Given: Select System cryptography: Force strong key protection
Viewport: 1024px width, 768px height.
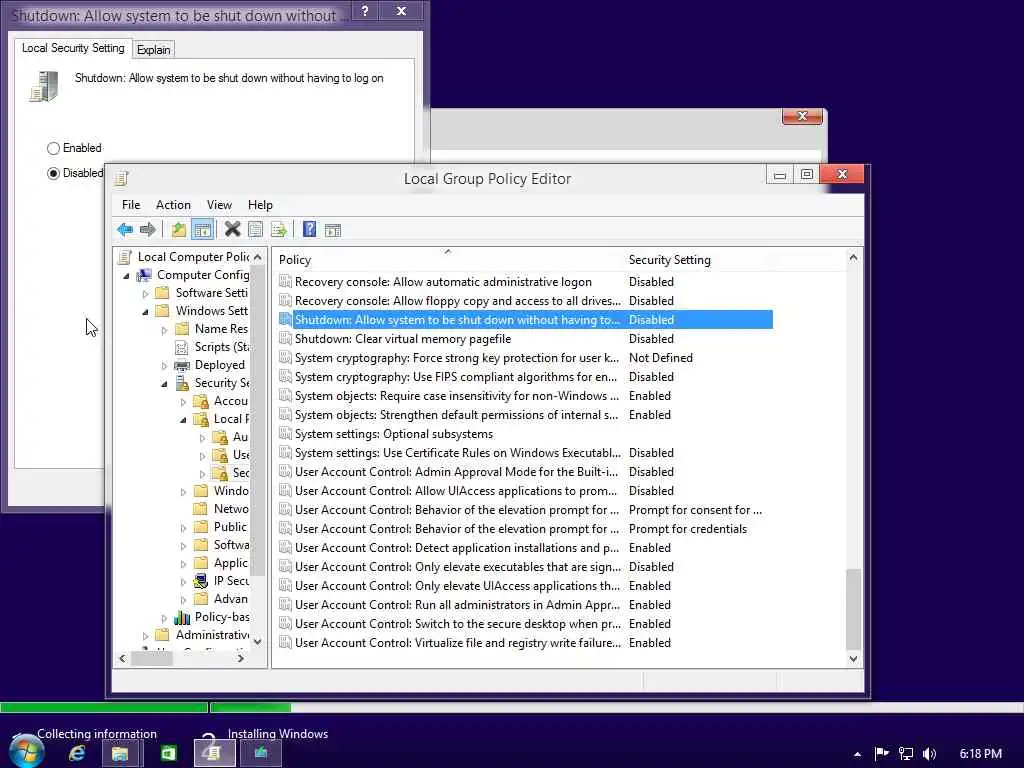Looking at the screenshot, I should [456, 358].
